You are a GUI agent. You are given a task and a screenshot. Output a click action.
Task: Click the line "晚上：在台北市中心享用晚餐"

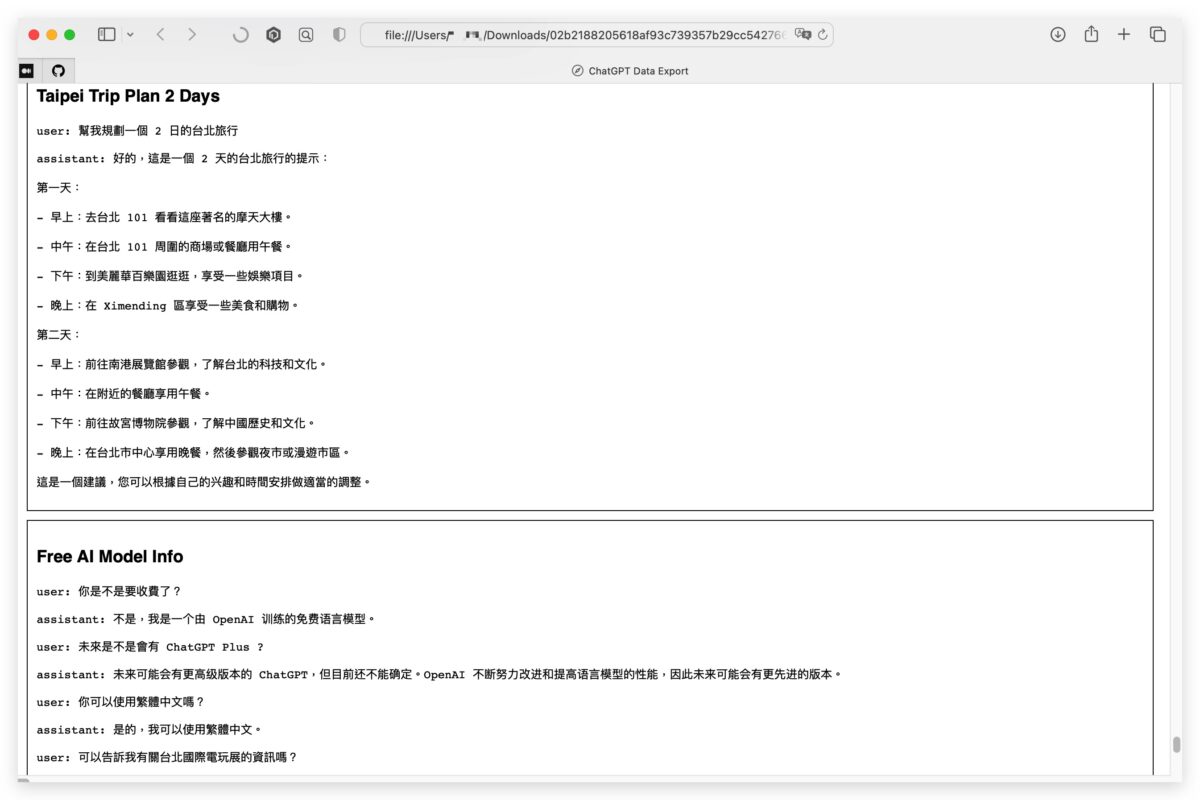(193, 452)
